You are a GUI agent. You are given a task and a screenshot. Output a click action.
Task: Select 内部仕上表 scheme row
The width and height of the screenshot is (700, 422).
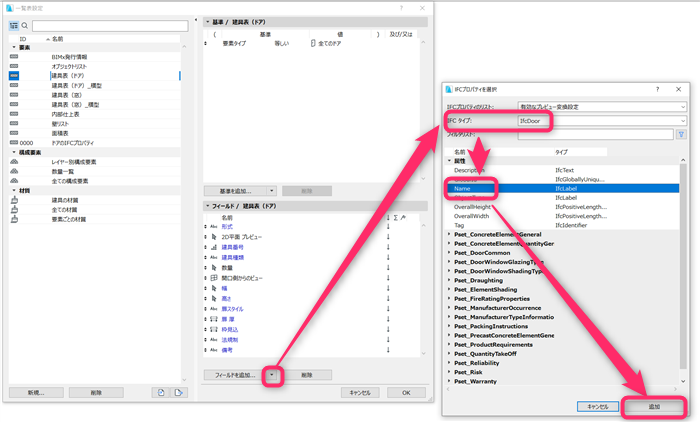95,114
